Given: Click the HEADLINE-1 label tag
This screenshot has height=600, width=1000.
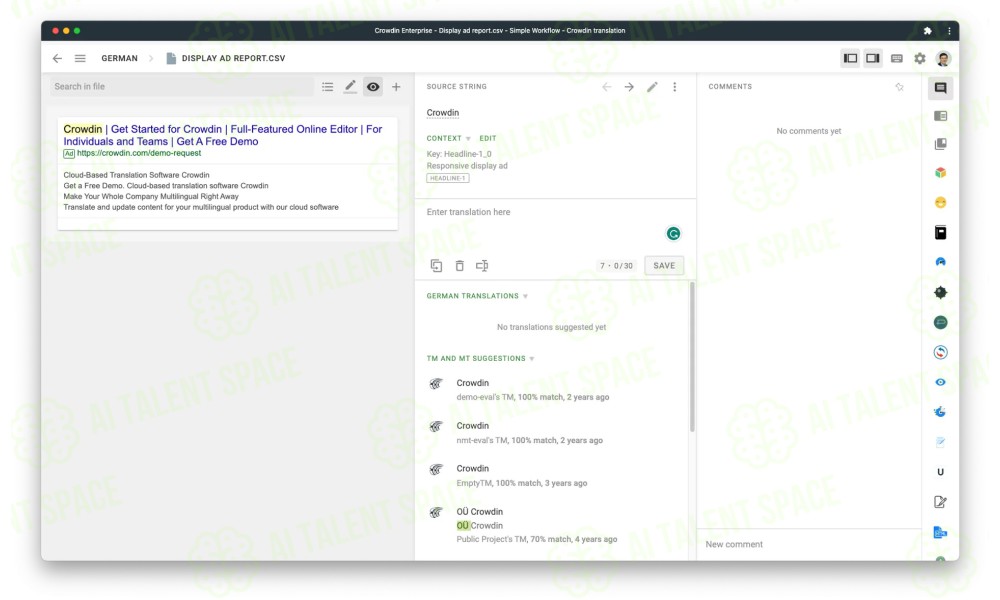Looking at the screenshot, I should tap(448, 179).
